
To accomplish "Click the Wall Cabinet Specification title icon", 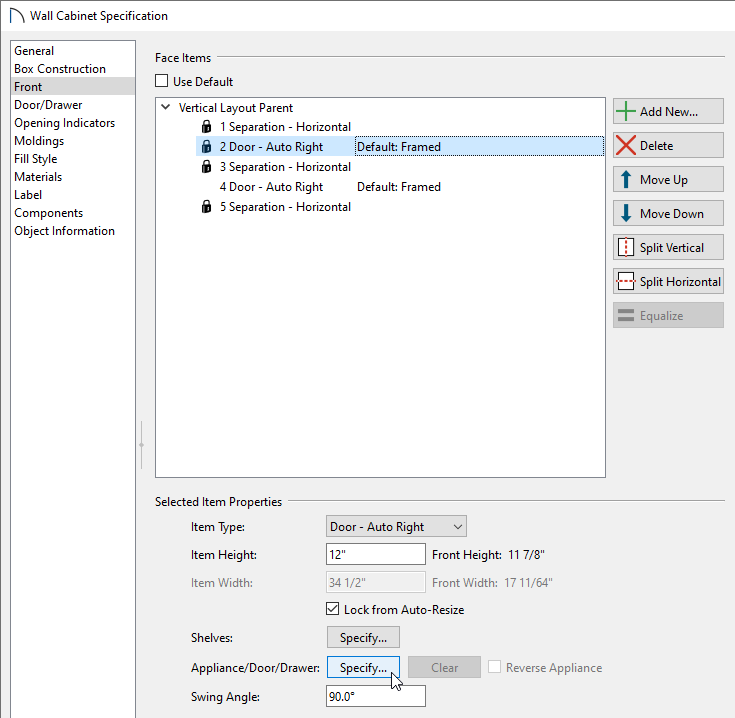I will pos(17,15).
